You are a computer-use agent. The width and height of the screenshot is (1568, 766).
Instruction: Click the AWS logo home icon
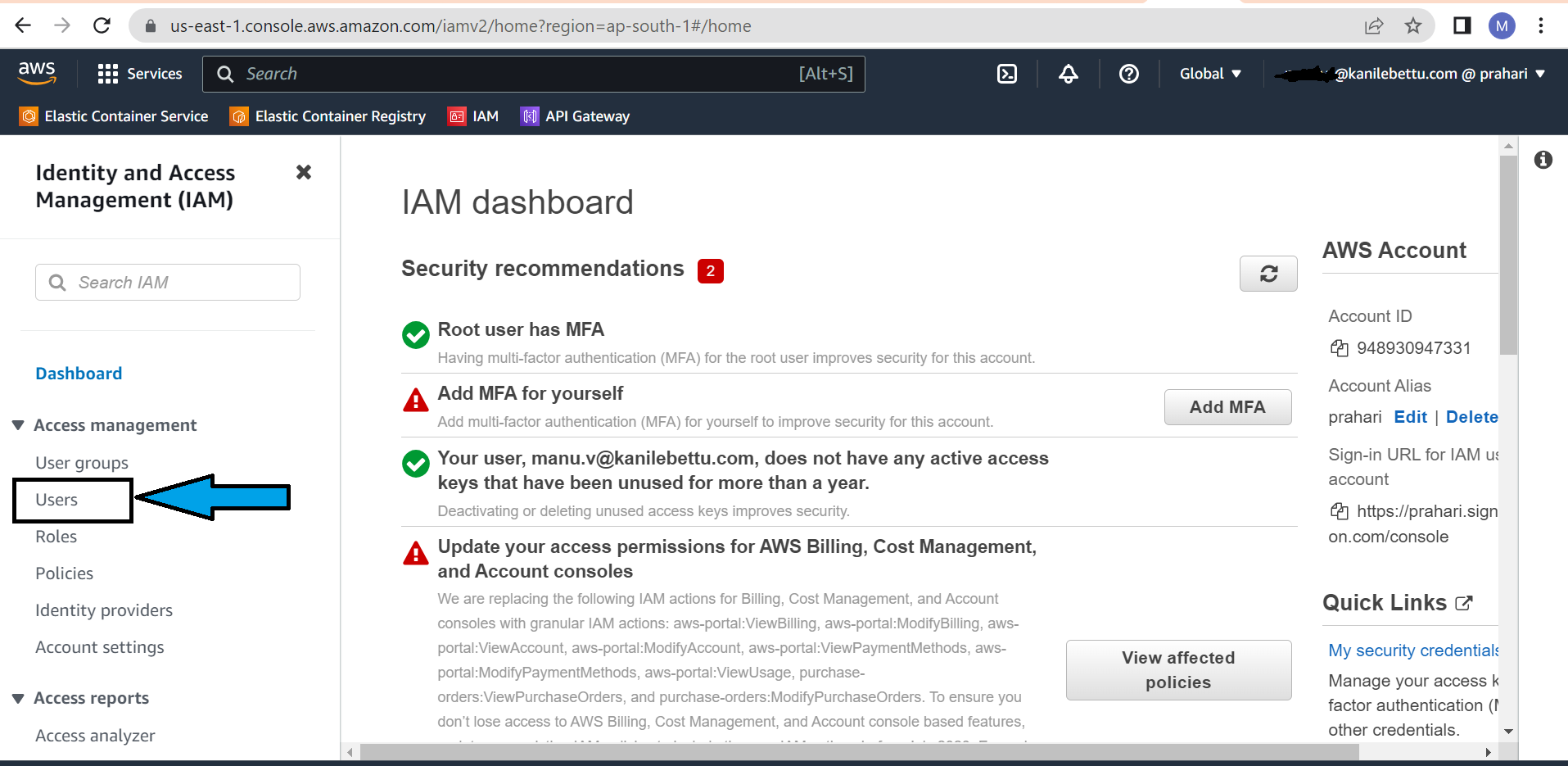(x=38, y=73)
